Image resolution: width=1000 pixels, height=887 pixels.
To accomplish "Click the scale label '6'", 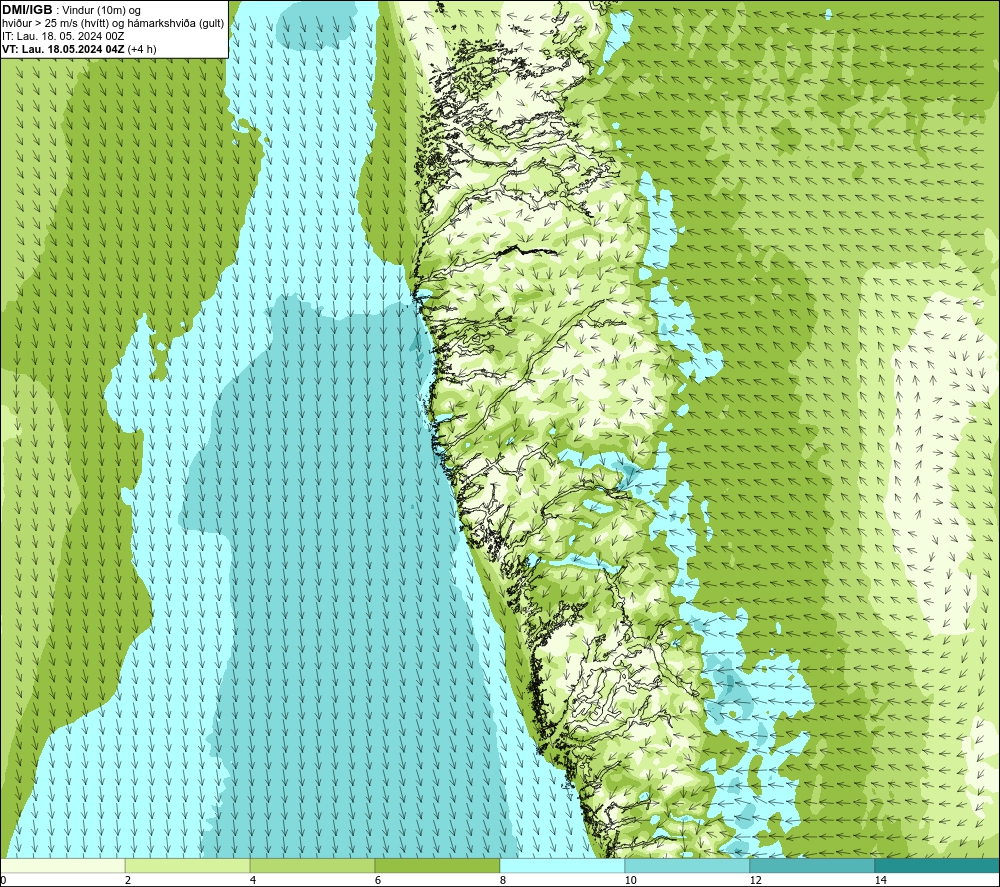I will tap(378, 881).
